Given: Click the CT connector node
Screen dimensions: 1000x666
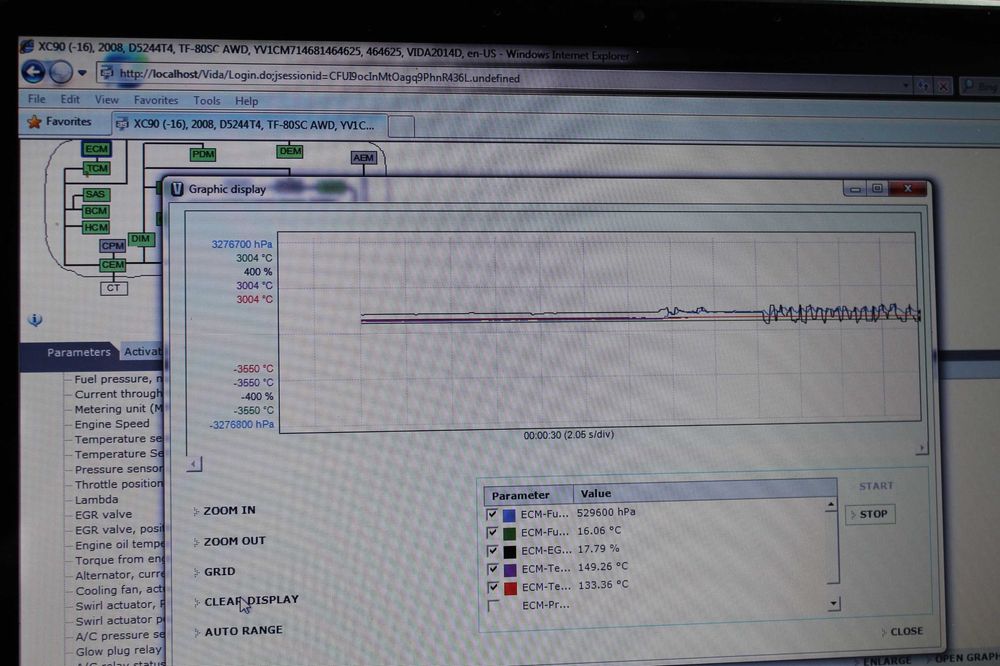Looking at the screenshot, I should pyautogui.click(x=114, y=288).
